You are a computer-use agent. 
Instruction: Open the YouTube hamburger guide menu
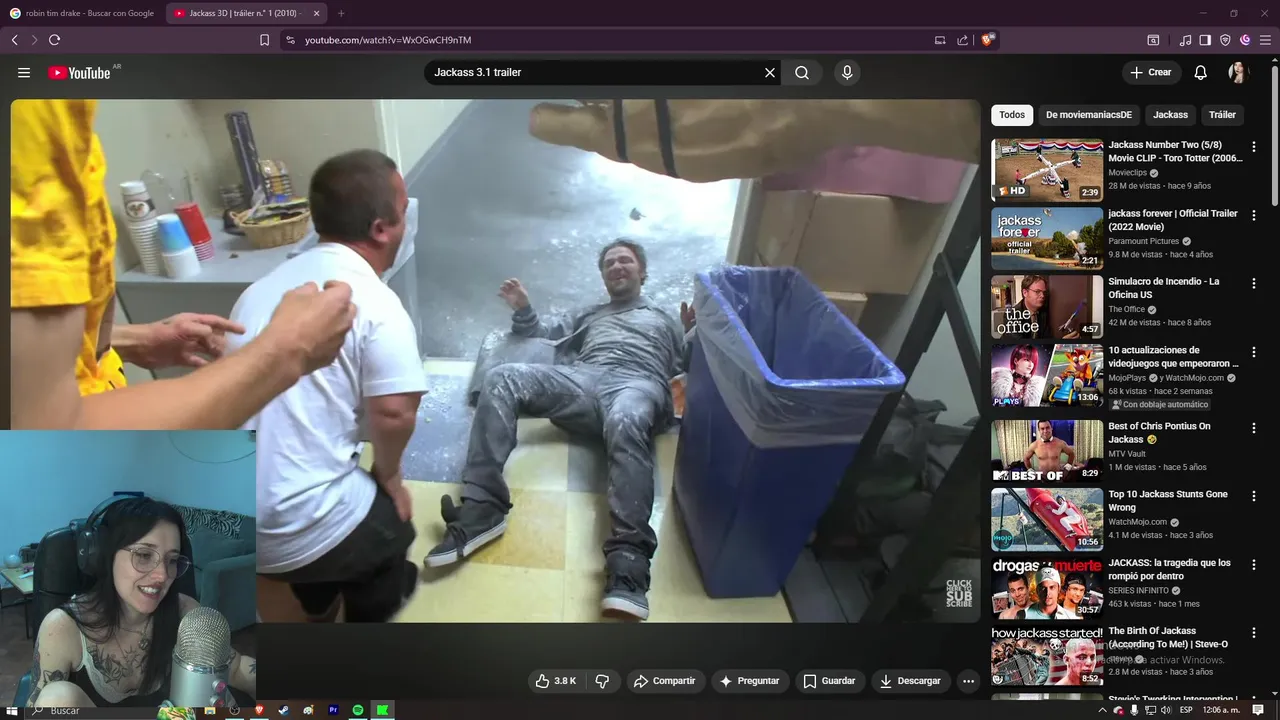click(x=24, y=73)
